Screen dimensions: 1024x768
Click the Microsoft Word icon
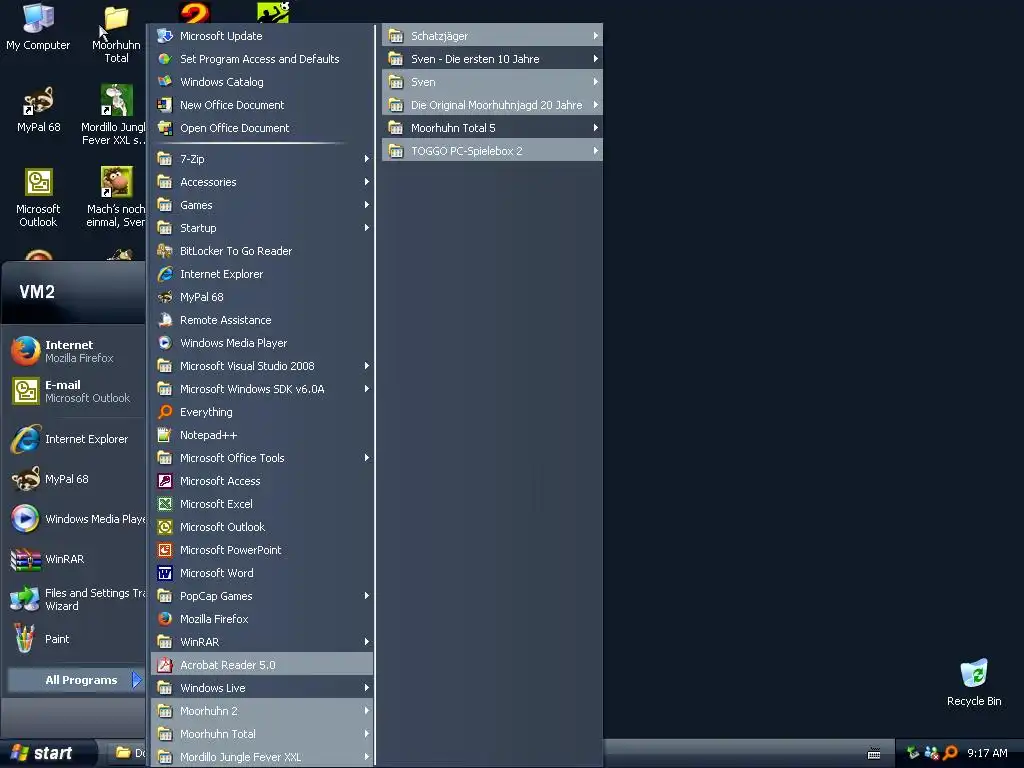pos(165,573)
